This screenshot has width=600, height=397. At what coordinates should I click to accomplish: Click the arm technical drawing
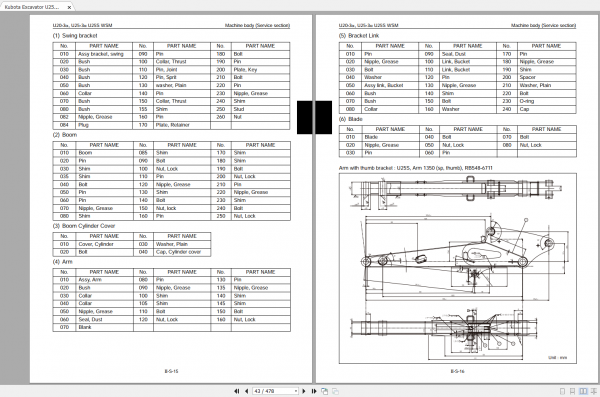[x=458, y=268]
